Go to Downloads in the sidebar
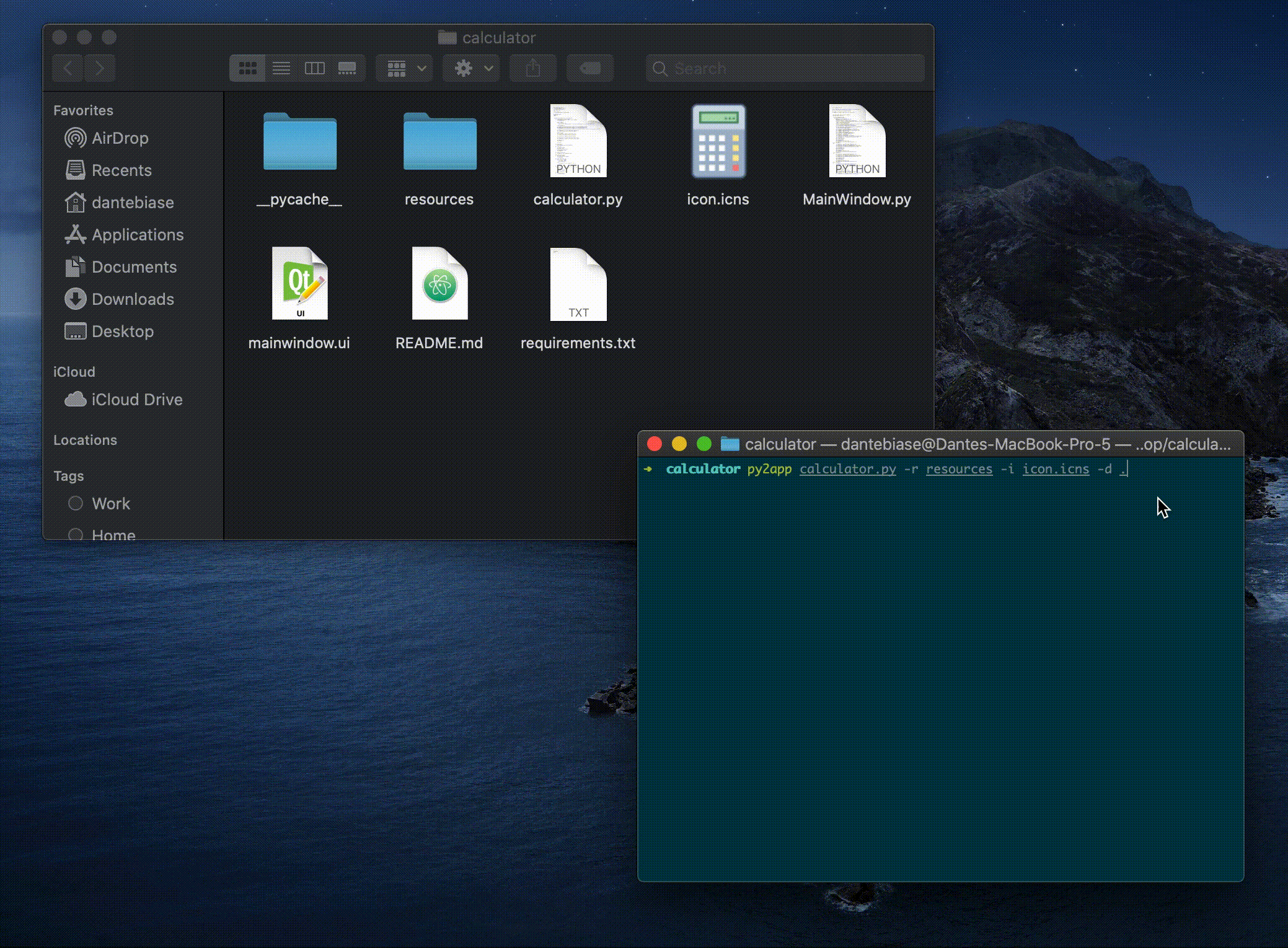1288x948 pixels. coord(132,299)
